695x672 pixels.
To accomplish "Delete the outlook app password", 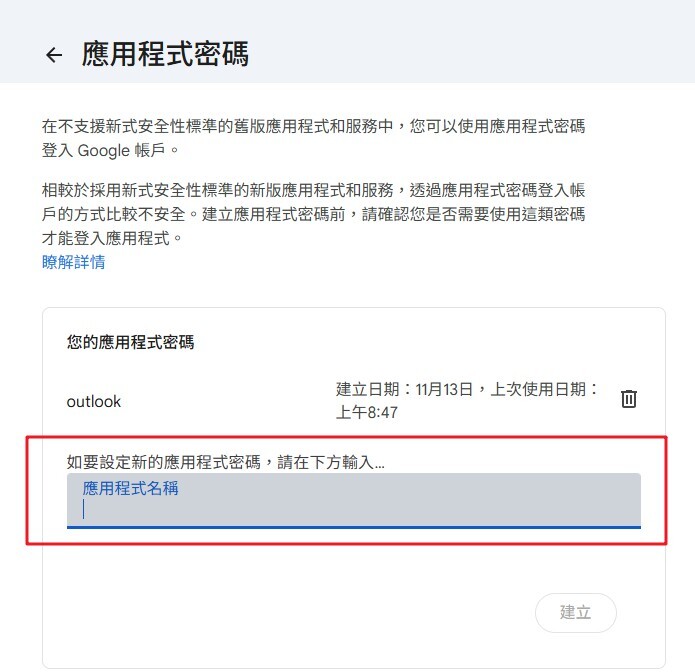I will point(629,399).
